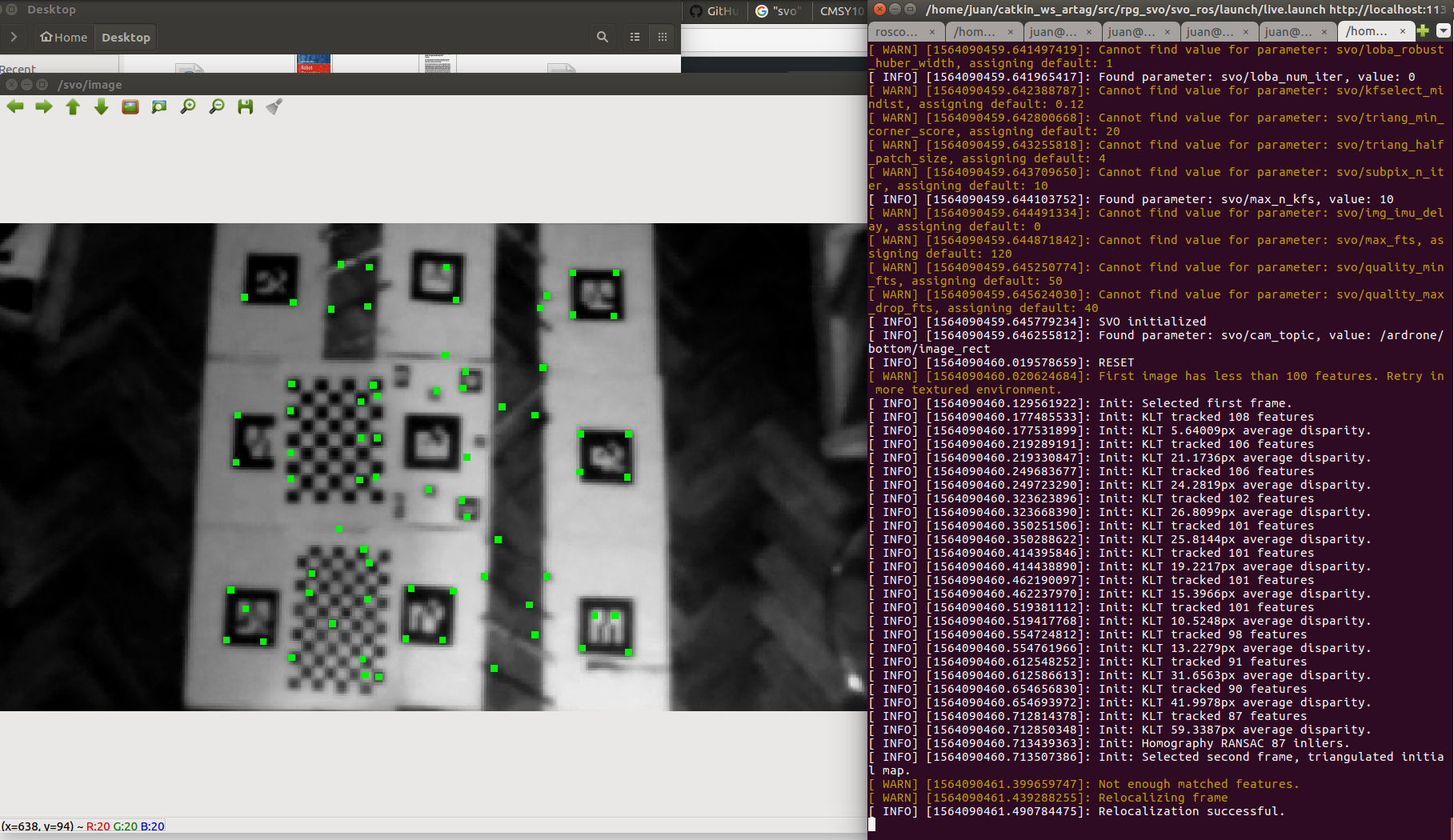This screenshot has height=840, width=1454.
Task: Open terminal tab list dropdown arrow
Action: [x=1444, y=31]
